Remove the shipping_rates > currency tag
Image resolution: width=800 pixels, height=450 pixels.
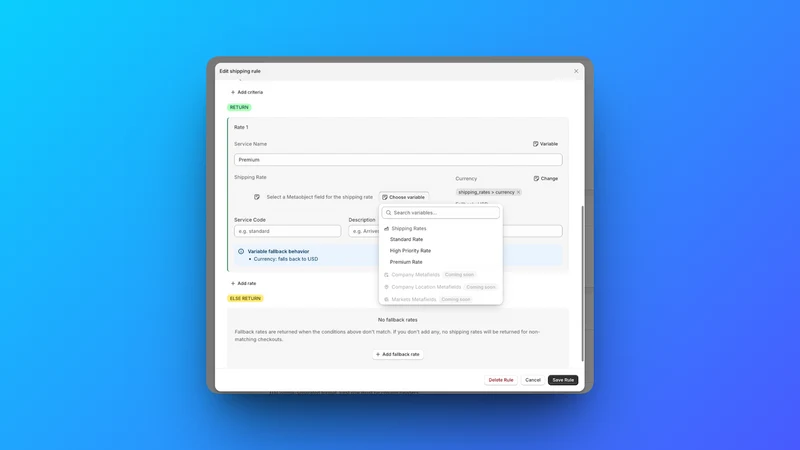coord(518,192)
